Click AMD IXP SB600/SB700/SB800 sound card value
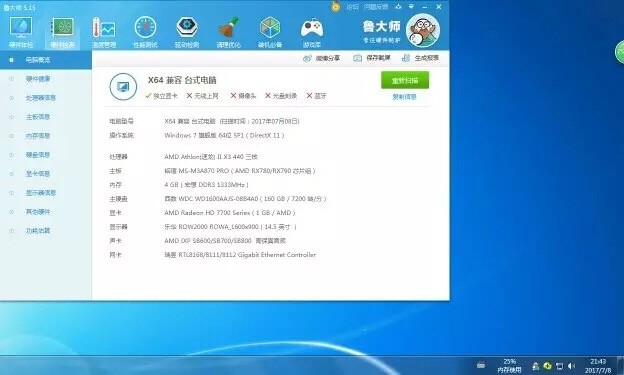 [x=225, y=241]
